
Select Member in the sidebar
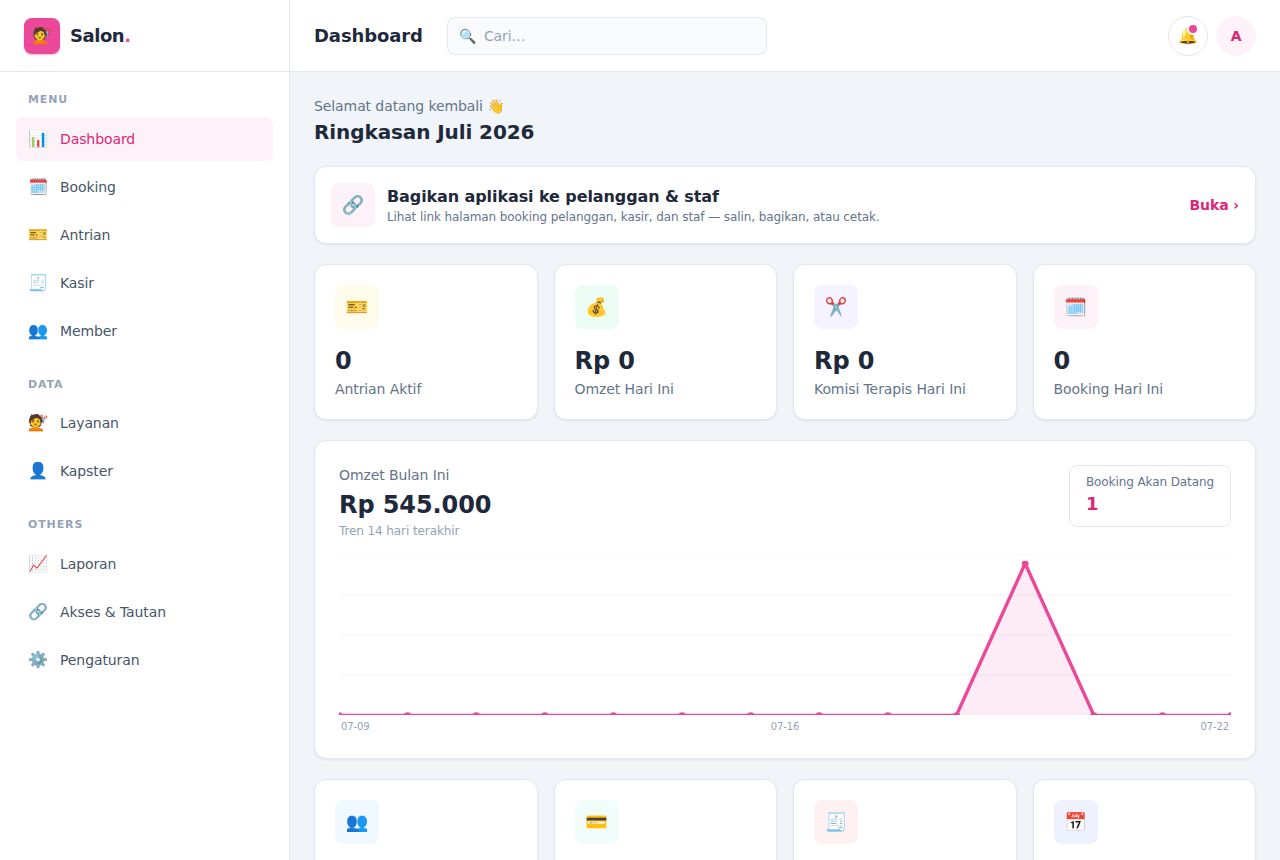pos(144,331)
